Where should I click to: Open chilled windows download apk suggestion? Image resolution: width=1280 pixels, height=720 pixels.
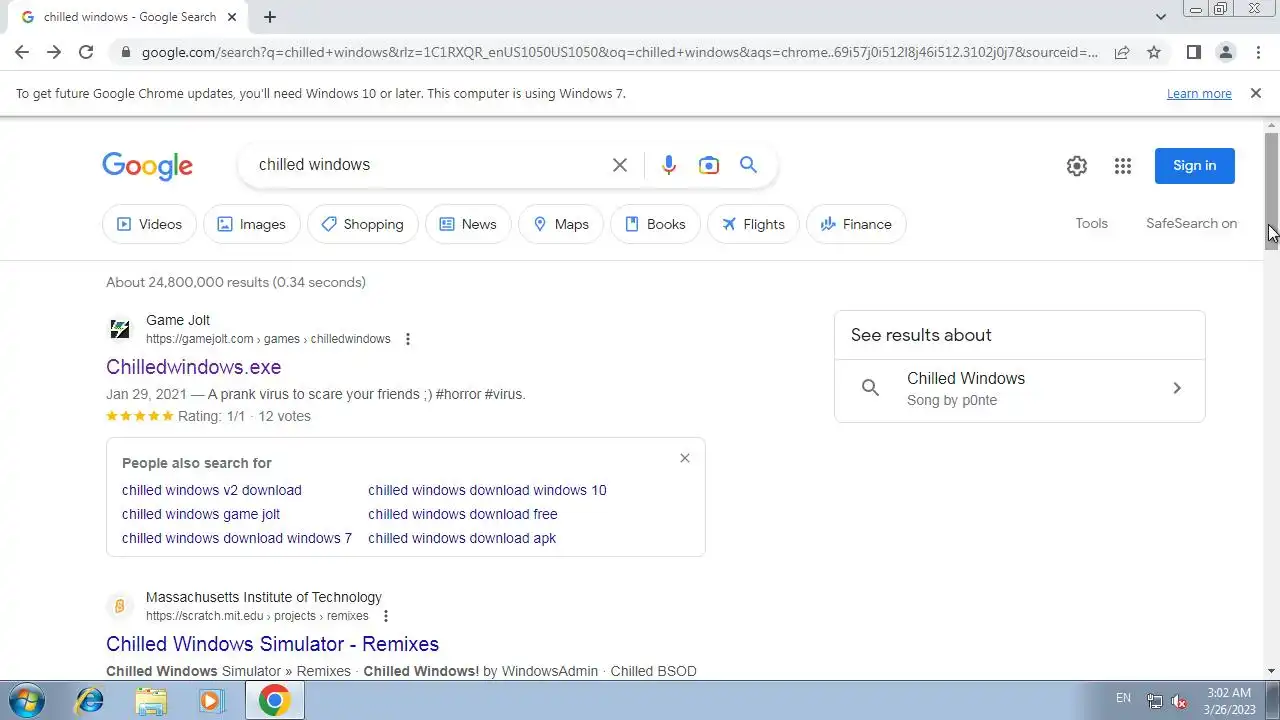coord(462,538)
